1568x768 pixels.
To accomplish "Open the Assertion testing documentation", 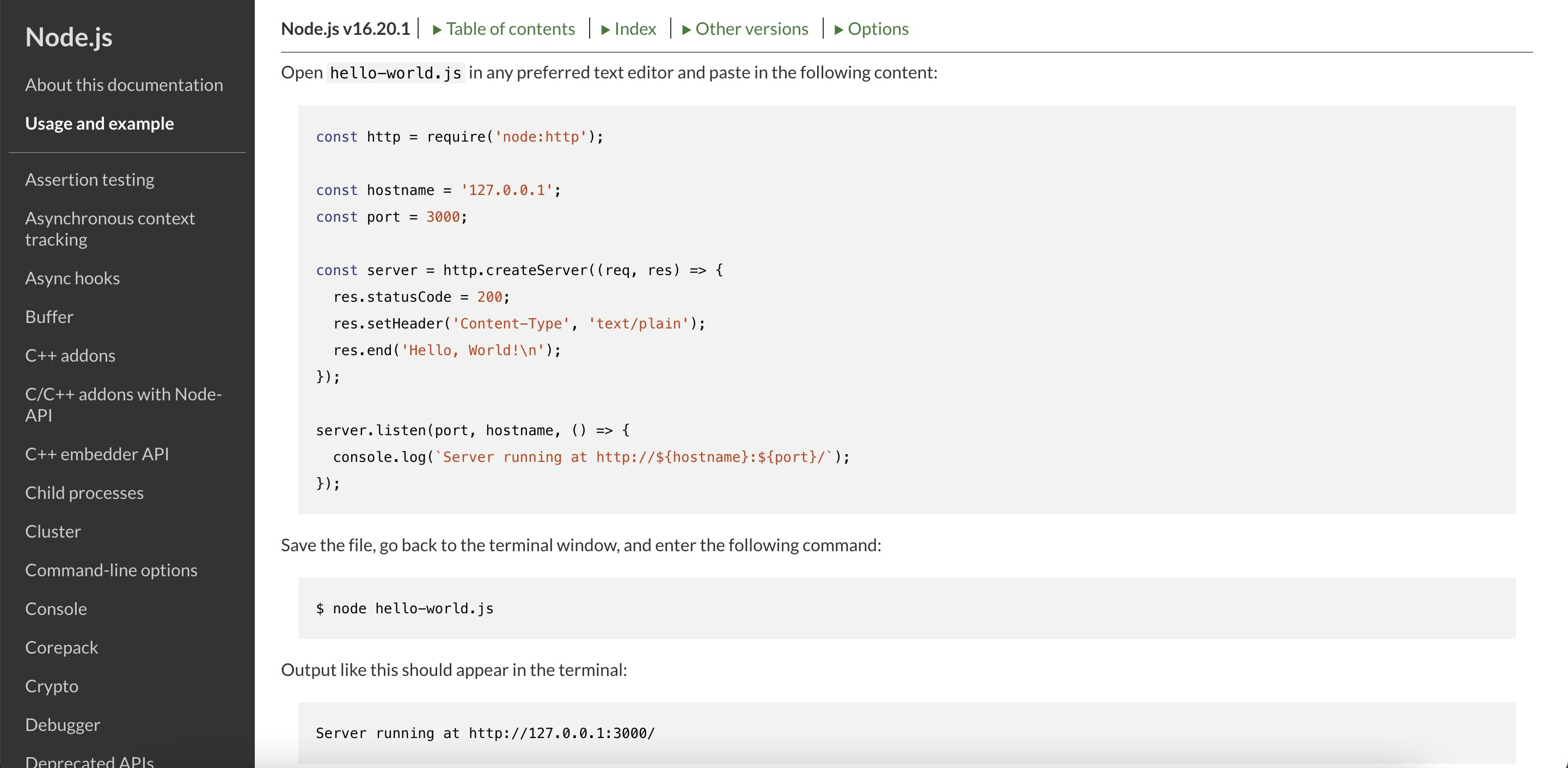I will (89, 179).
